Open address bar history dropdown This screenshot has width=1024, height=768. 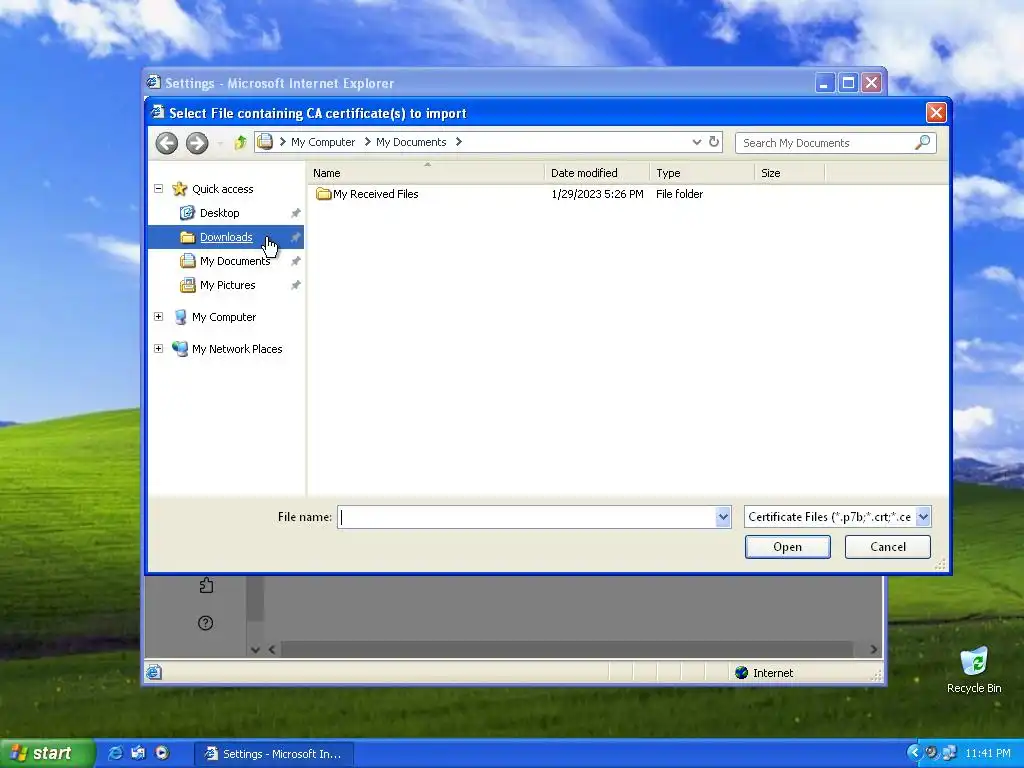point(697,142)
